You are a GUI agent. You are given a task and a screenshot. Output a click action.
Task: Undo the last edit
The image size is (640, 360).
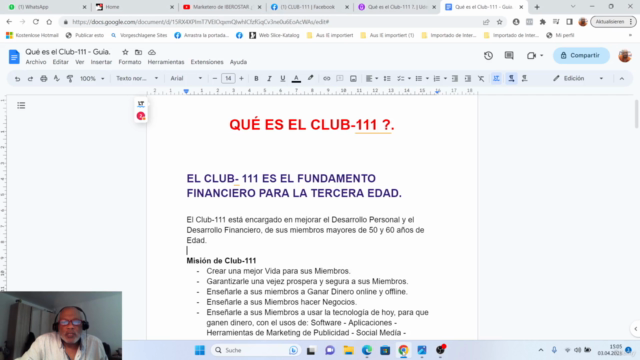point(17,78)
